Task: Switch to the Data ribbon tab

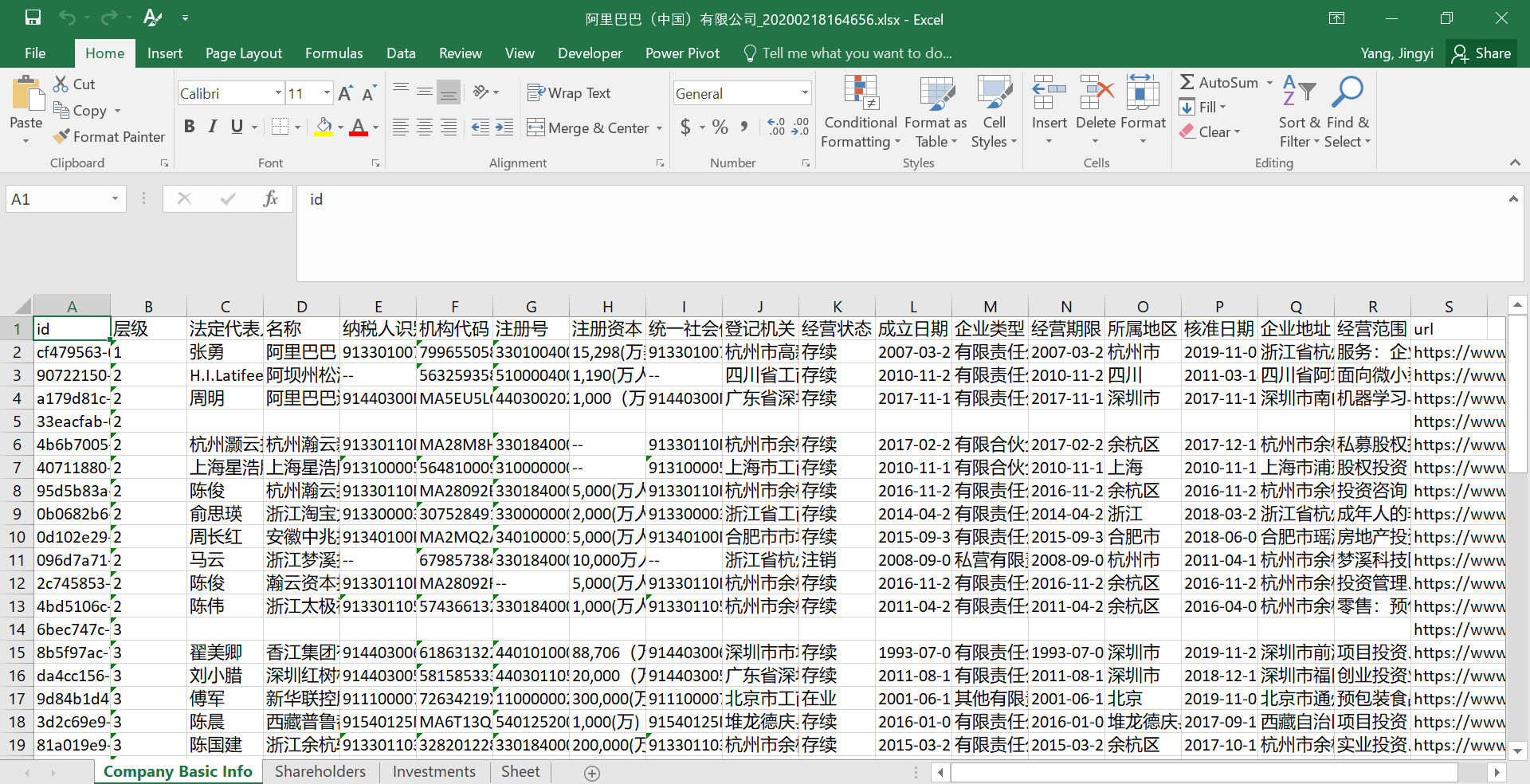Action: 401,53
